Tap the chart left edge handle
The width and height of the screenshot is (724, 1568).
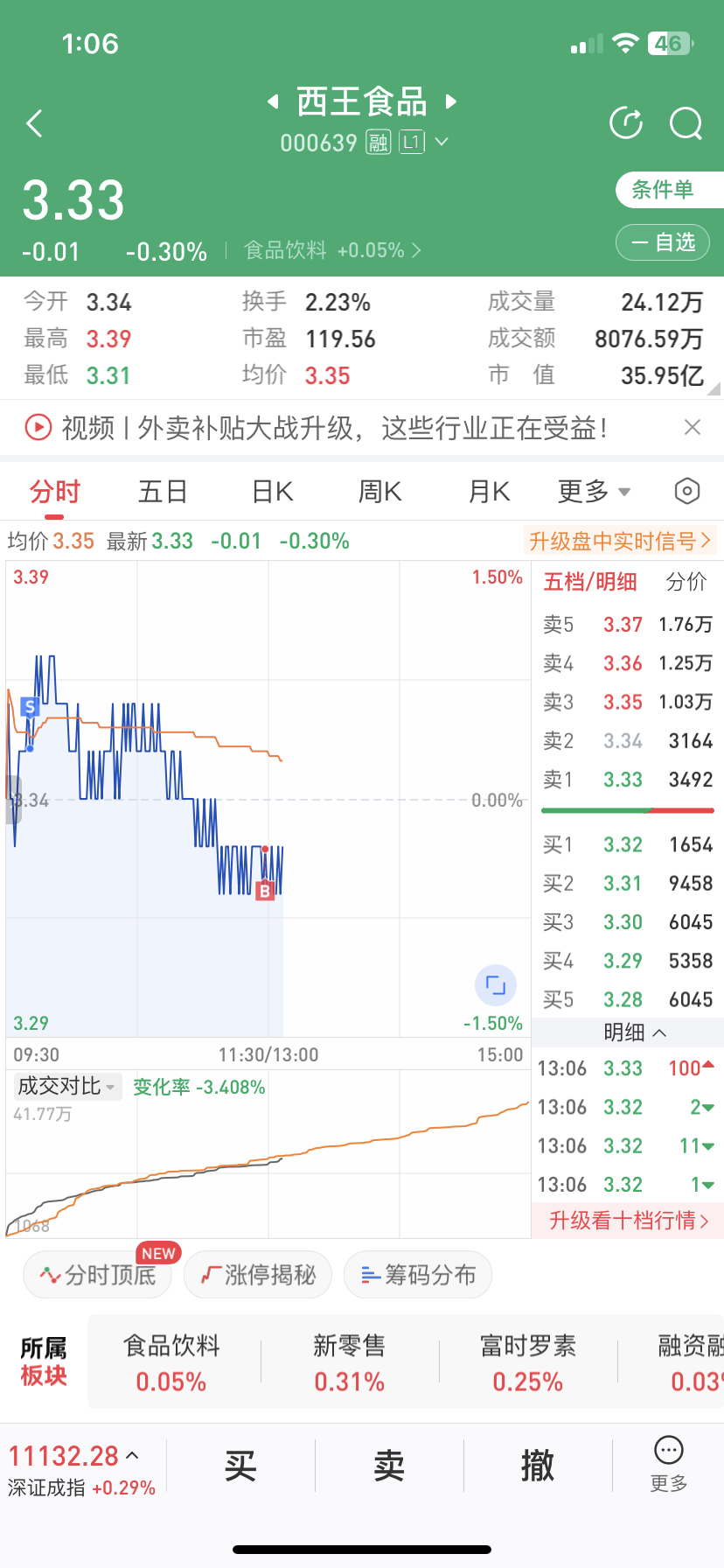coord(13,800)
